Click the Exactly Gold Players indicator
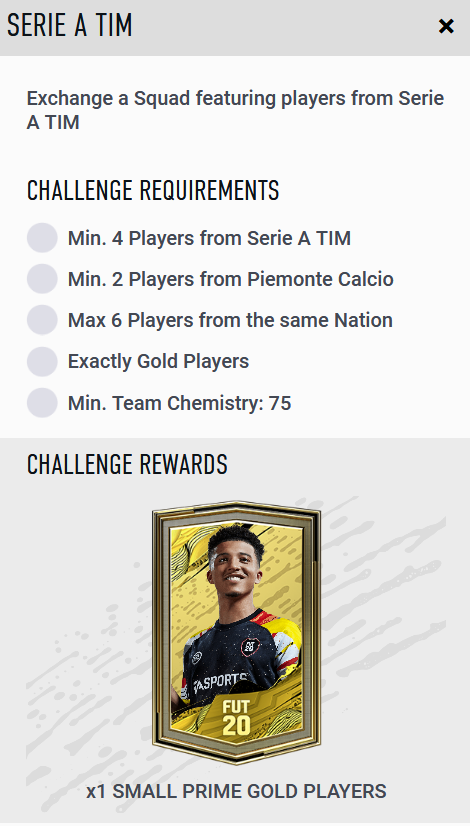 pos(42,361)
